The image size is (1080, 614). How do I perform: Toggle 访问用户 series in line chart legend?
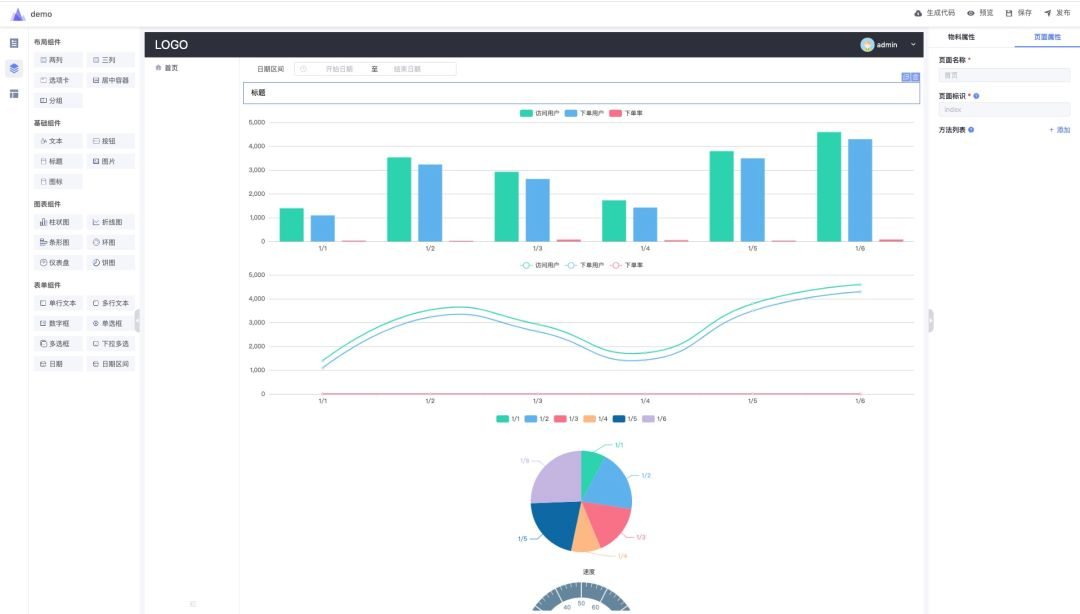click(x=539, y=265)
